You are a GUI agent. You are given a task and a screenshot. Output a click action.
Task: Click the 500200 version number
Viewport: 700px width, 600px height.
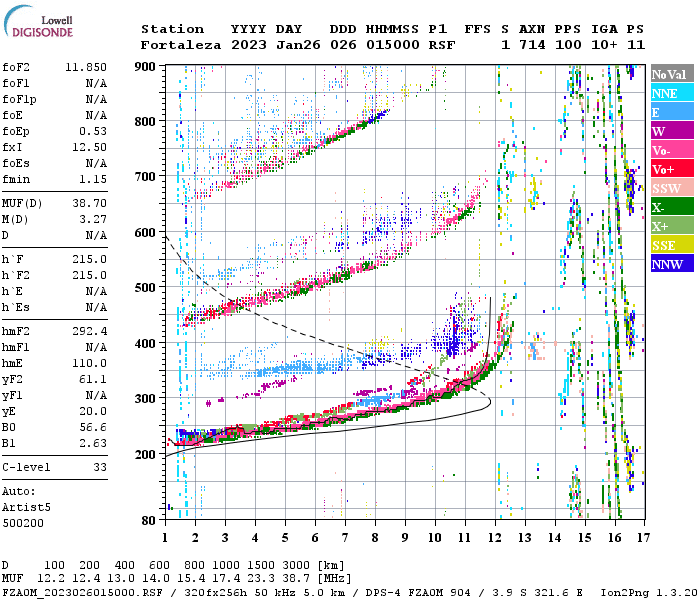pyautogui.click(x=23, y=523)
